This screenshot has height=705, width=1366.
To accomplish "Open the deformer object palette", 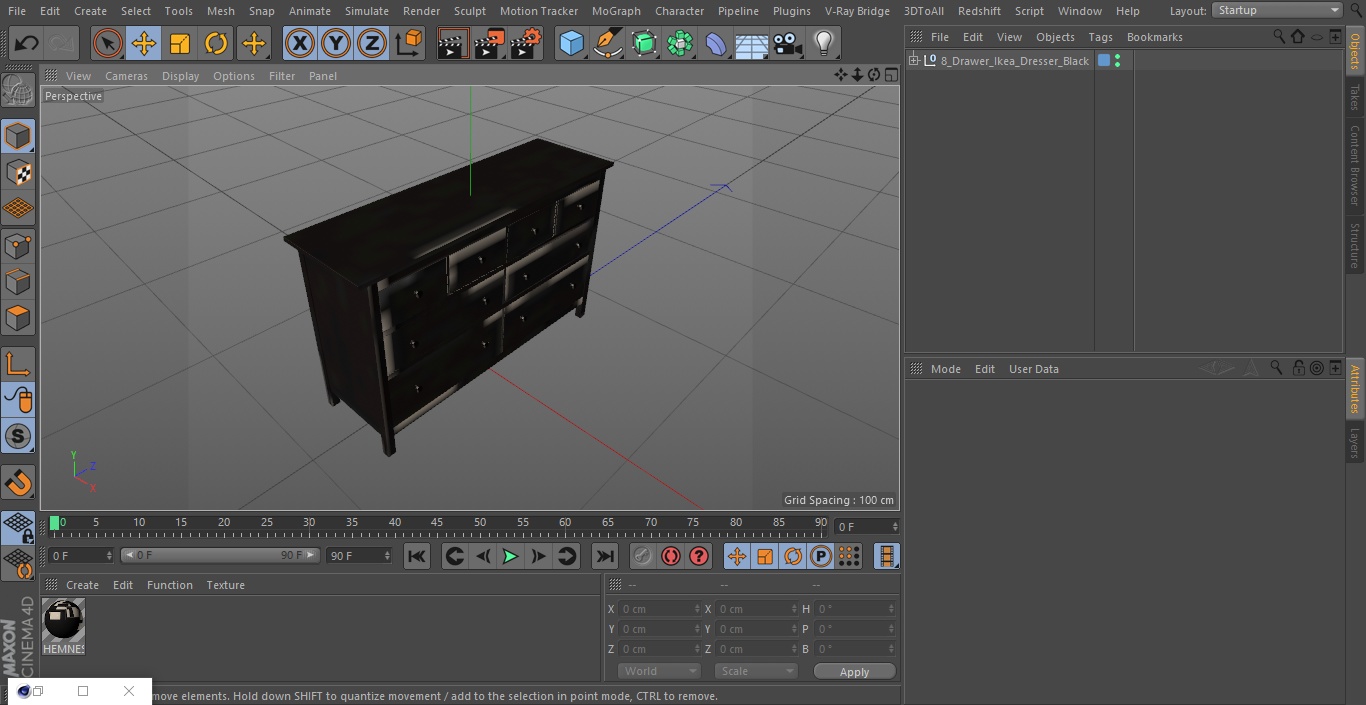I will [x=716, y=43].
